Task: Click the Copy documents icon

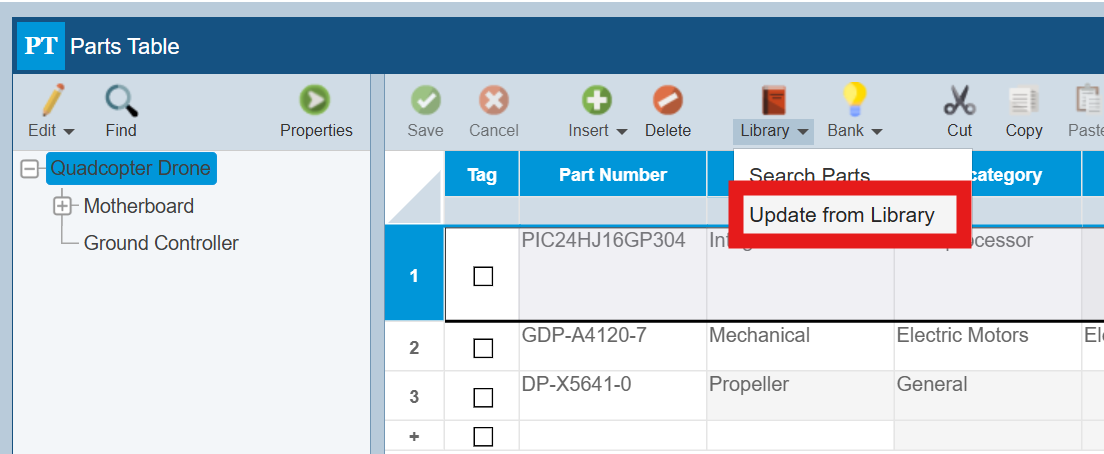Action: click(1023, 101)
